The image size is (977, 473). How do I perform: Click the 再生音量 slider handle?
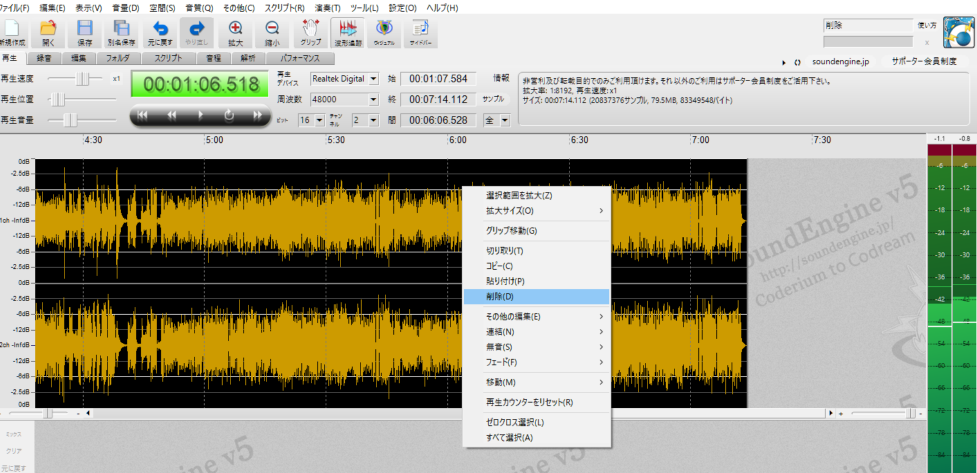pos(70,120)
